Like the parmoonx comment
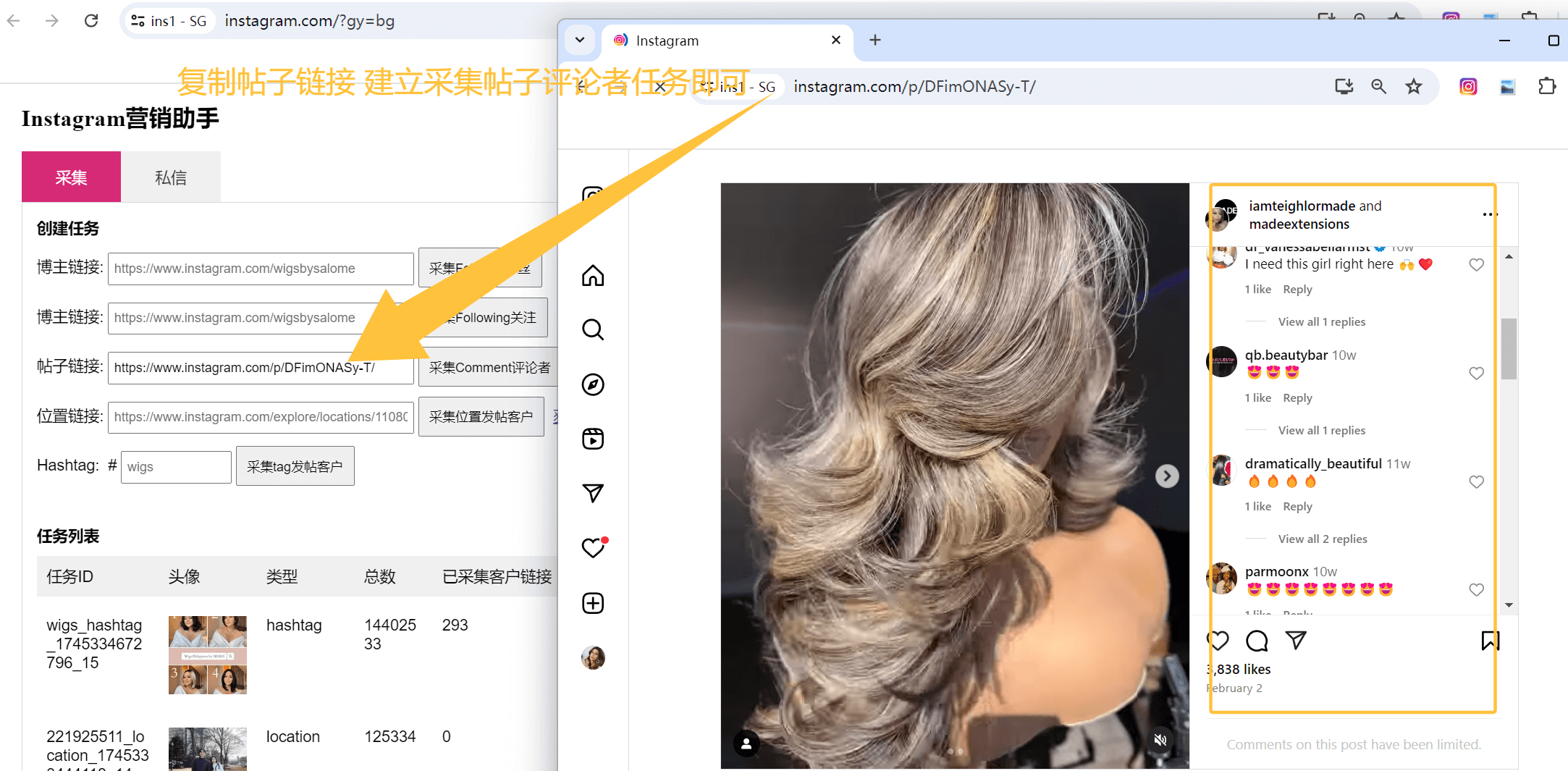 tap(1477, 590)
